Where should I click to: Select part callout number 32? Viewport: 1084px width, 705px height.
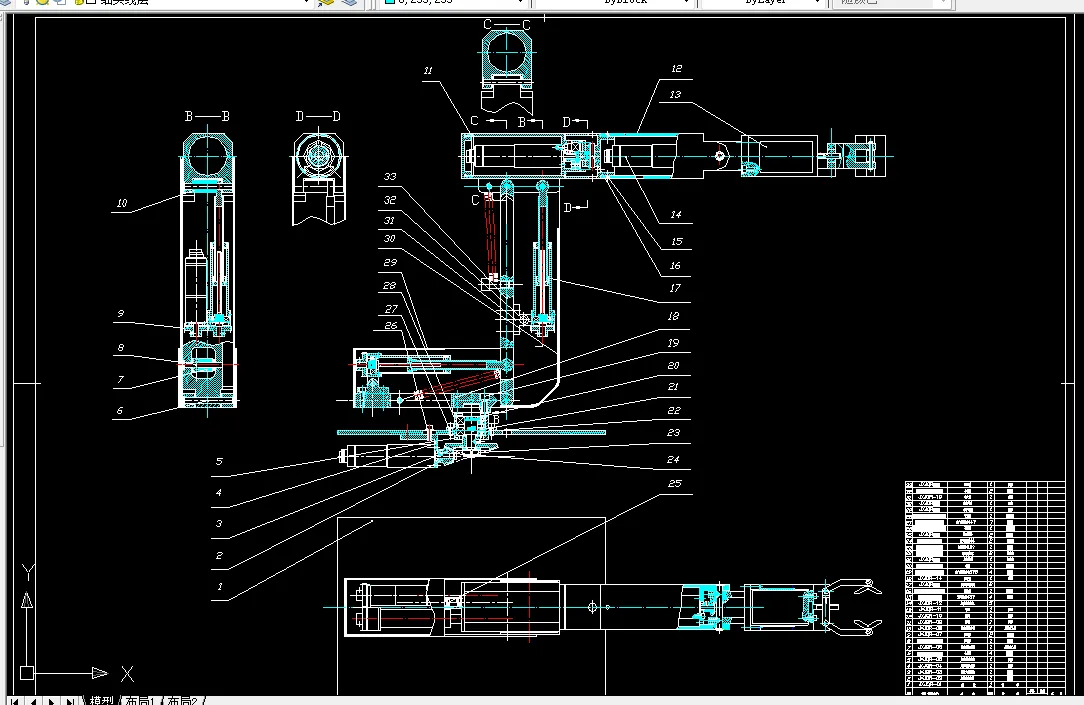(390, 200)
